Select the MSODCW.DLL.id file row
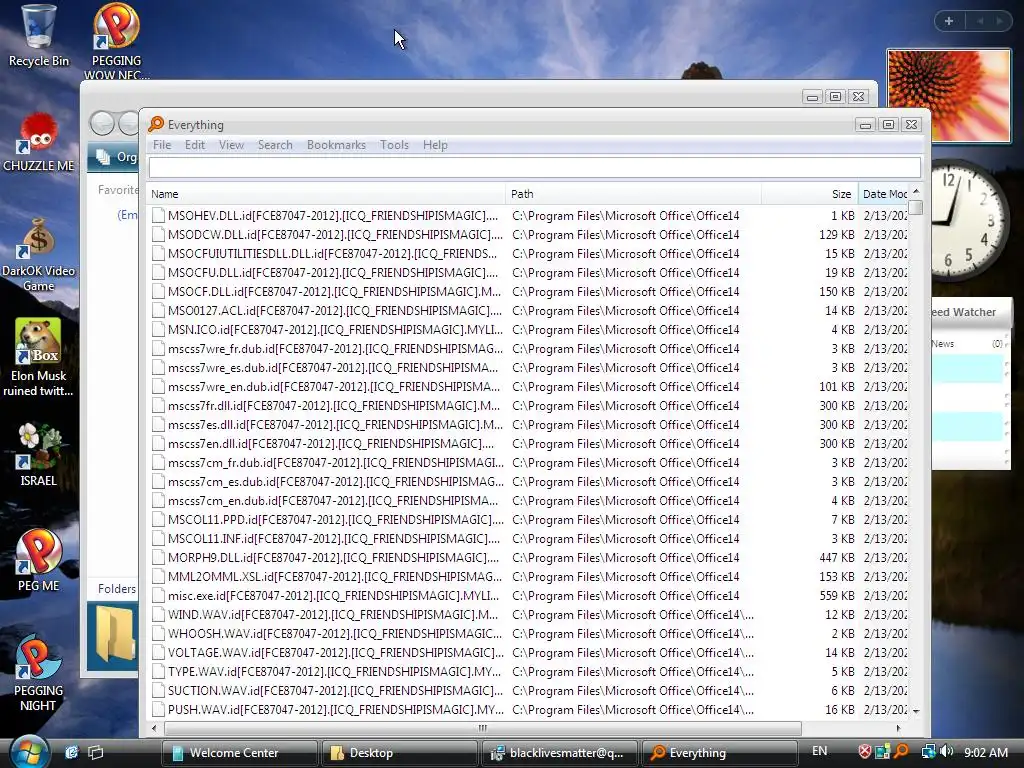Screen dimensions: 1024x768 [x=527, y=234]
